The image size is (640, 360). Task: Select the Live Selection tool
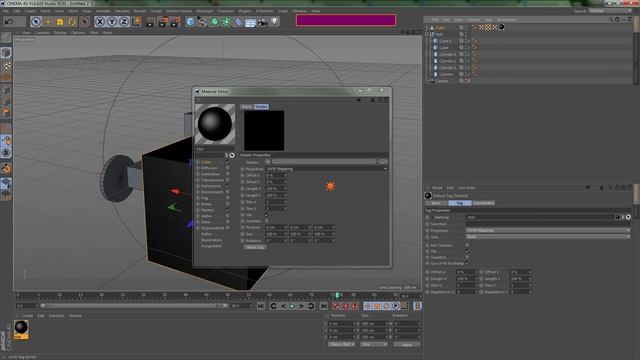point(36,21)
